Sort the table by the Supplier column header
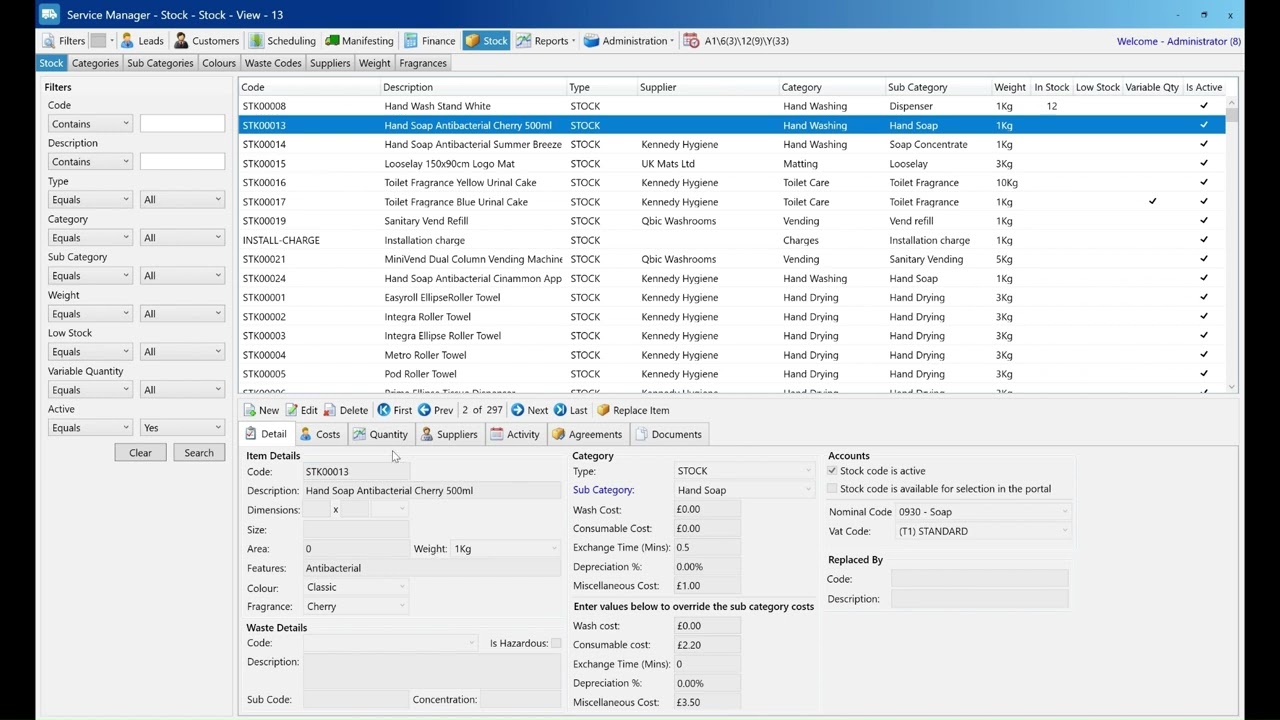 (x=708, y=87)
